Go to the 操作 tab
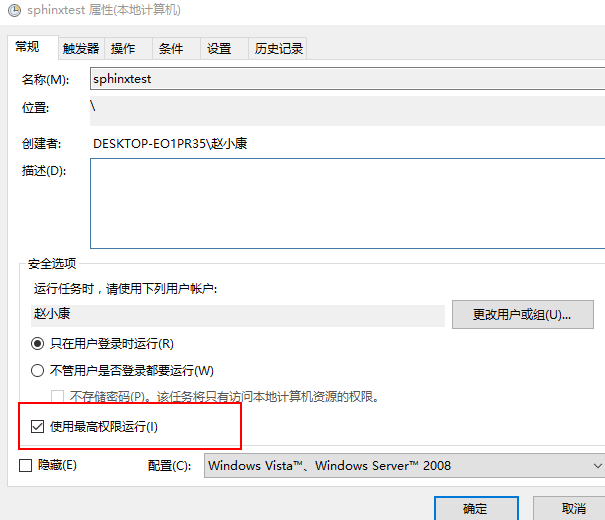This screenshot has height=520, width=605. 123,48
